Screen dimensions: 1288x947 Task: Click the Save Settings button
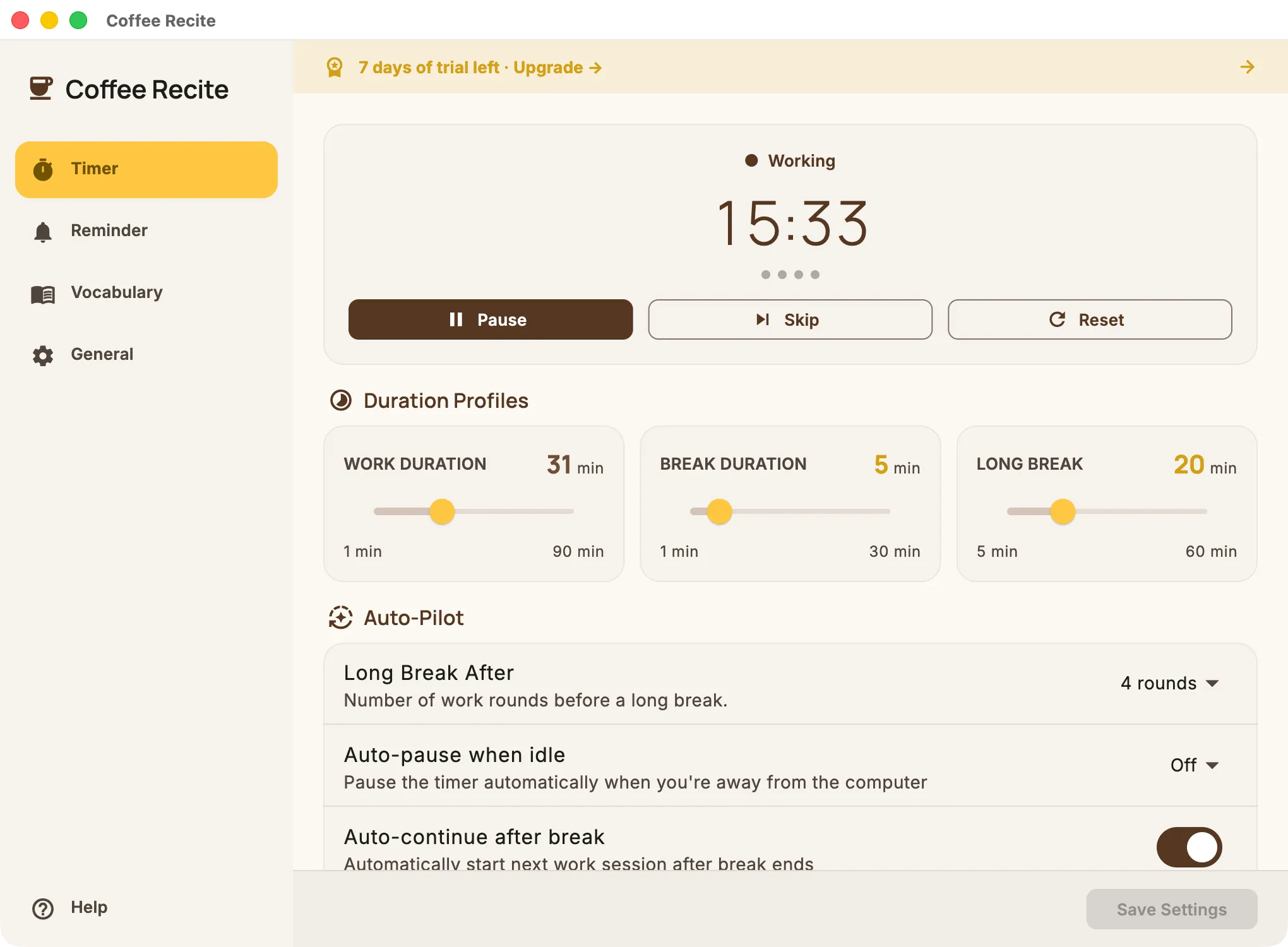click(x=1172, y=909)
